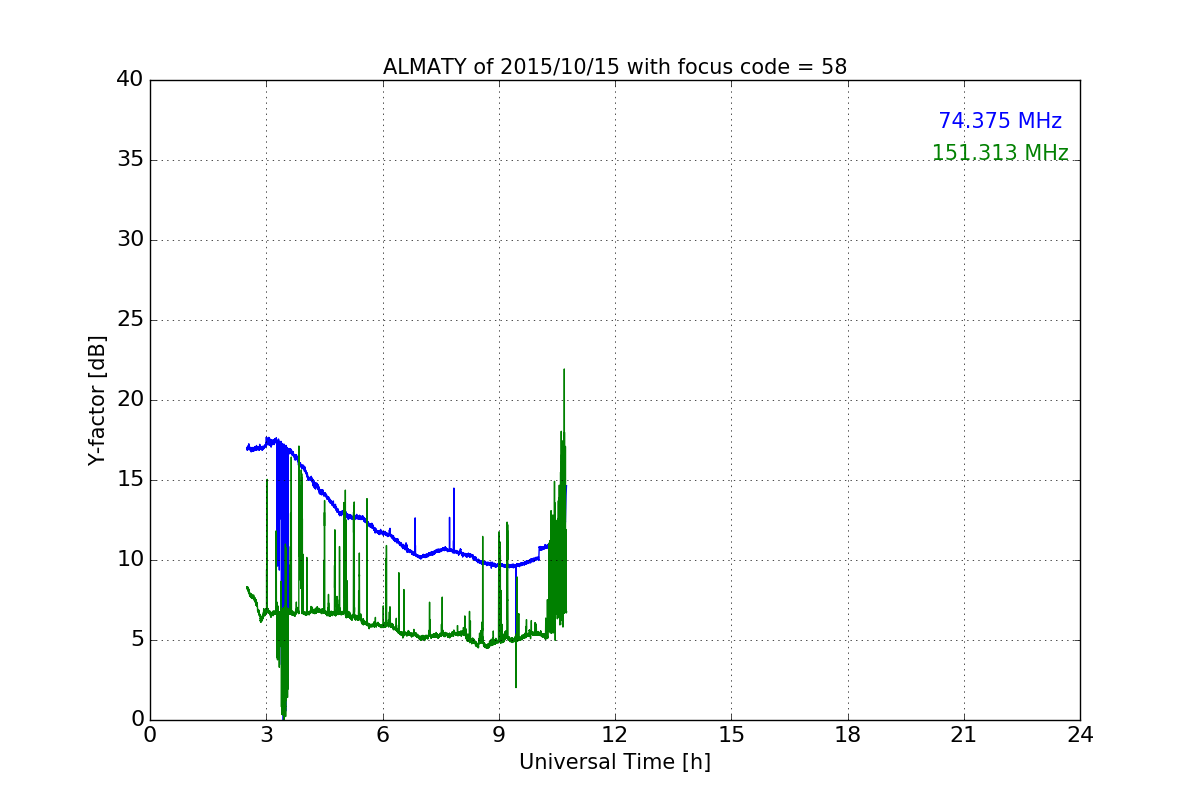Click the x-axis tick label 12
This screenshot has height=800, width=1200.
tap(615, 735)
